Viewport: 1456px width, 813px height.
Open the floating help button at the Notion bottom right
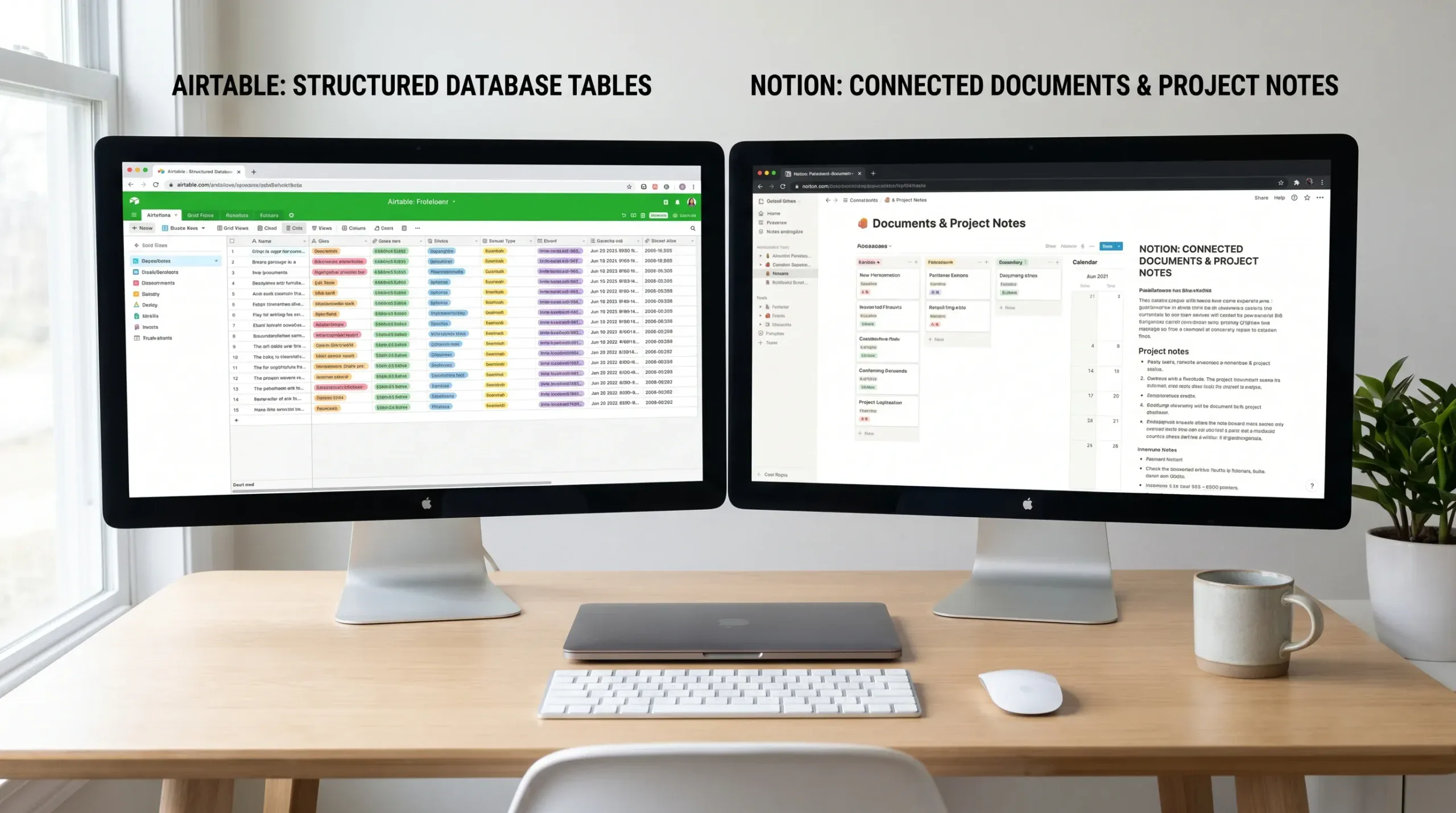1312,486
